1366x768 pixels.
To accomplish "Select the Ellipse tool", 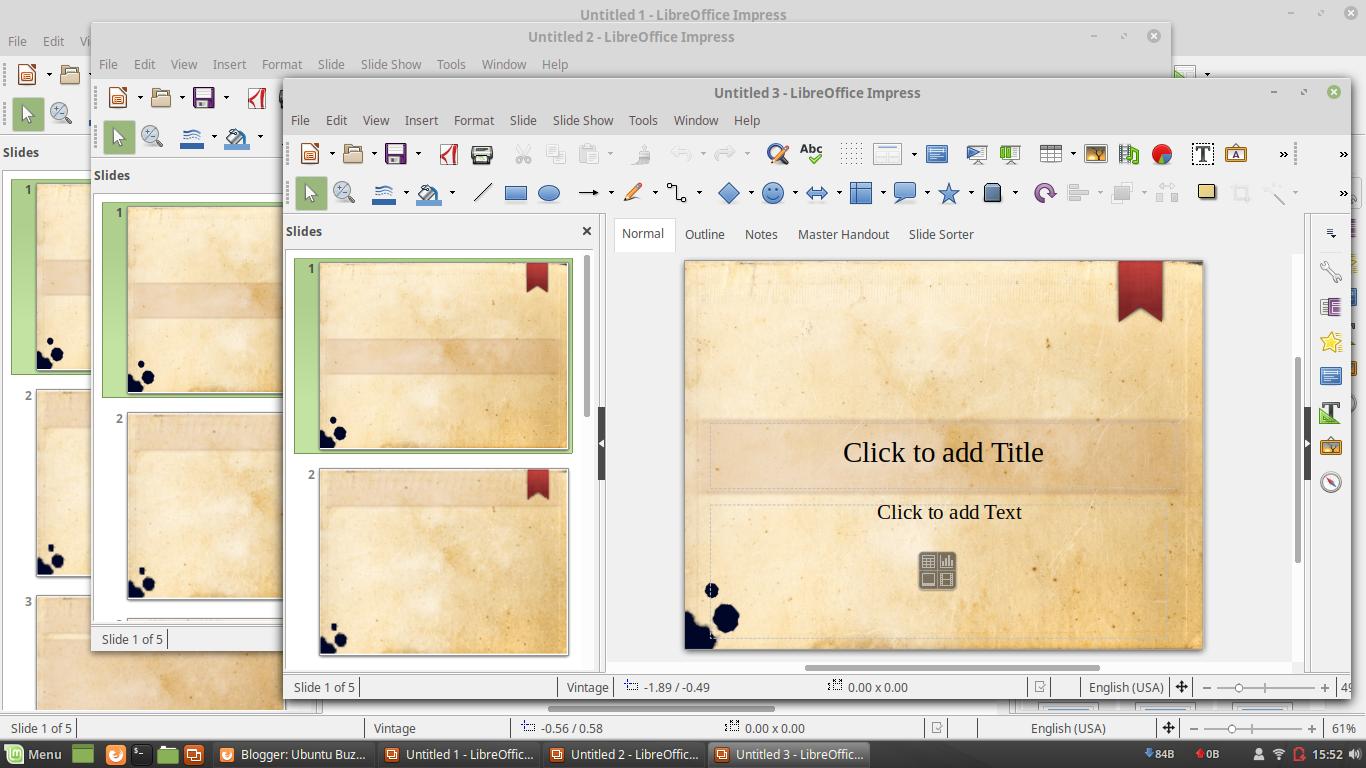I will pos(549,193).
